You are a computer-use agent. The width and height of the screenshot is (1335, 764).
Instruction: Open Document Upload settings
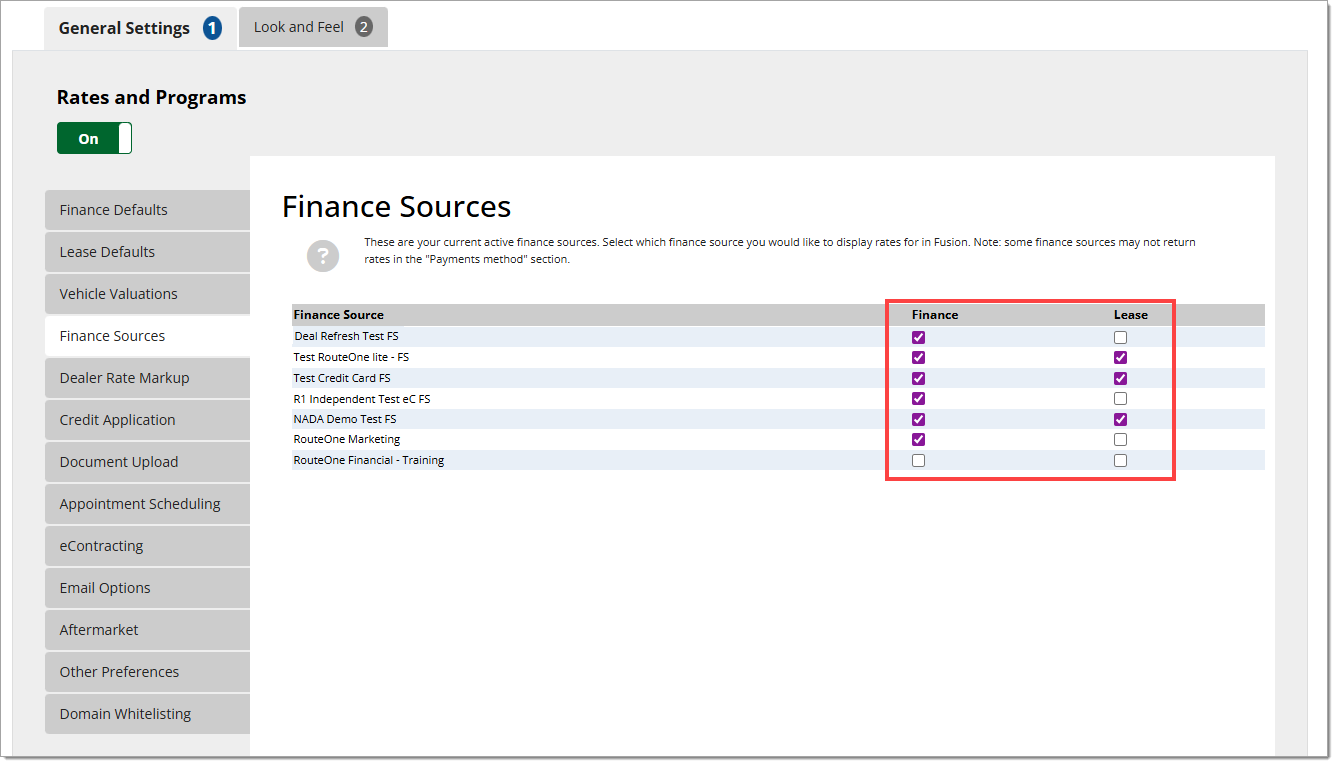point(147,462)
